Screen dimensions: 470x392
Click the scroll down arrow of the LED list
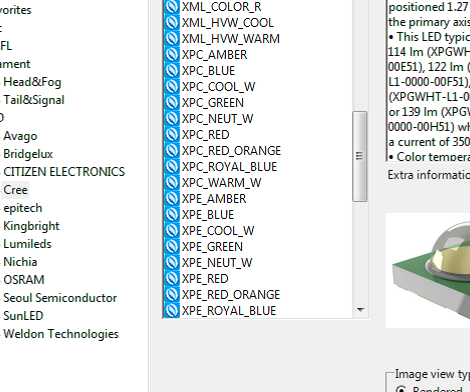click(x=360, y=310)
